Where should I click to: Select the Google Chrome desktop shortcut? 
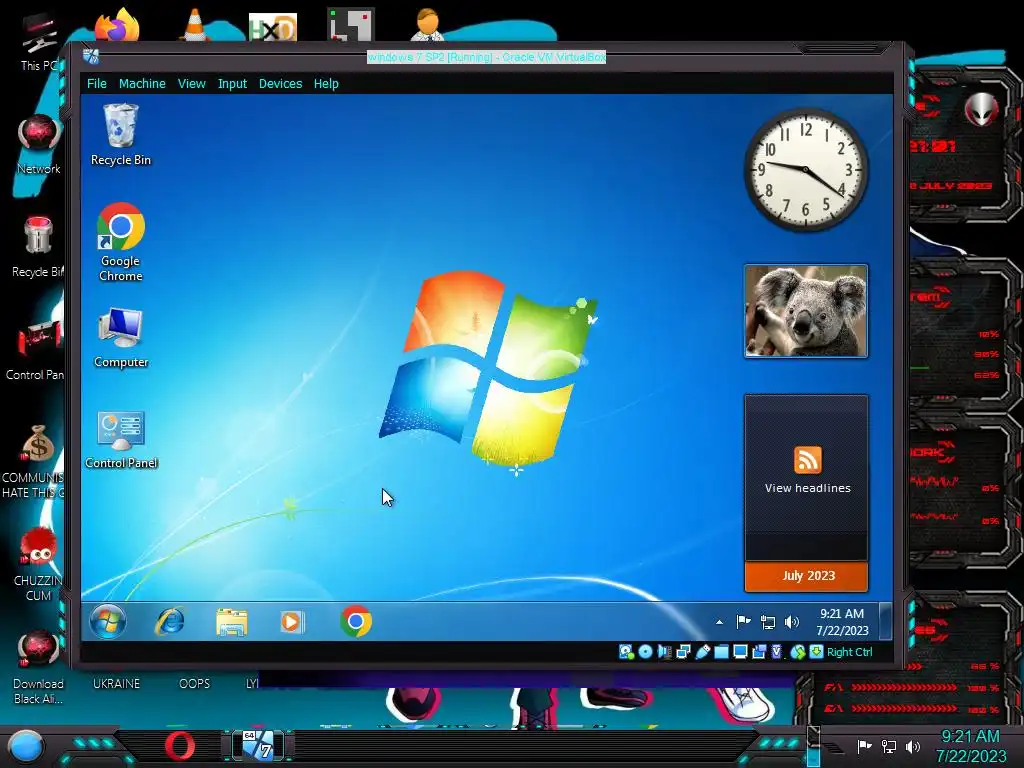pyautogui.click(x=120, y=242)
